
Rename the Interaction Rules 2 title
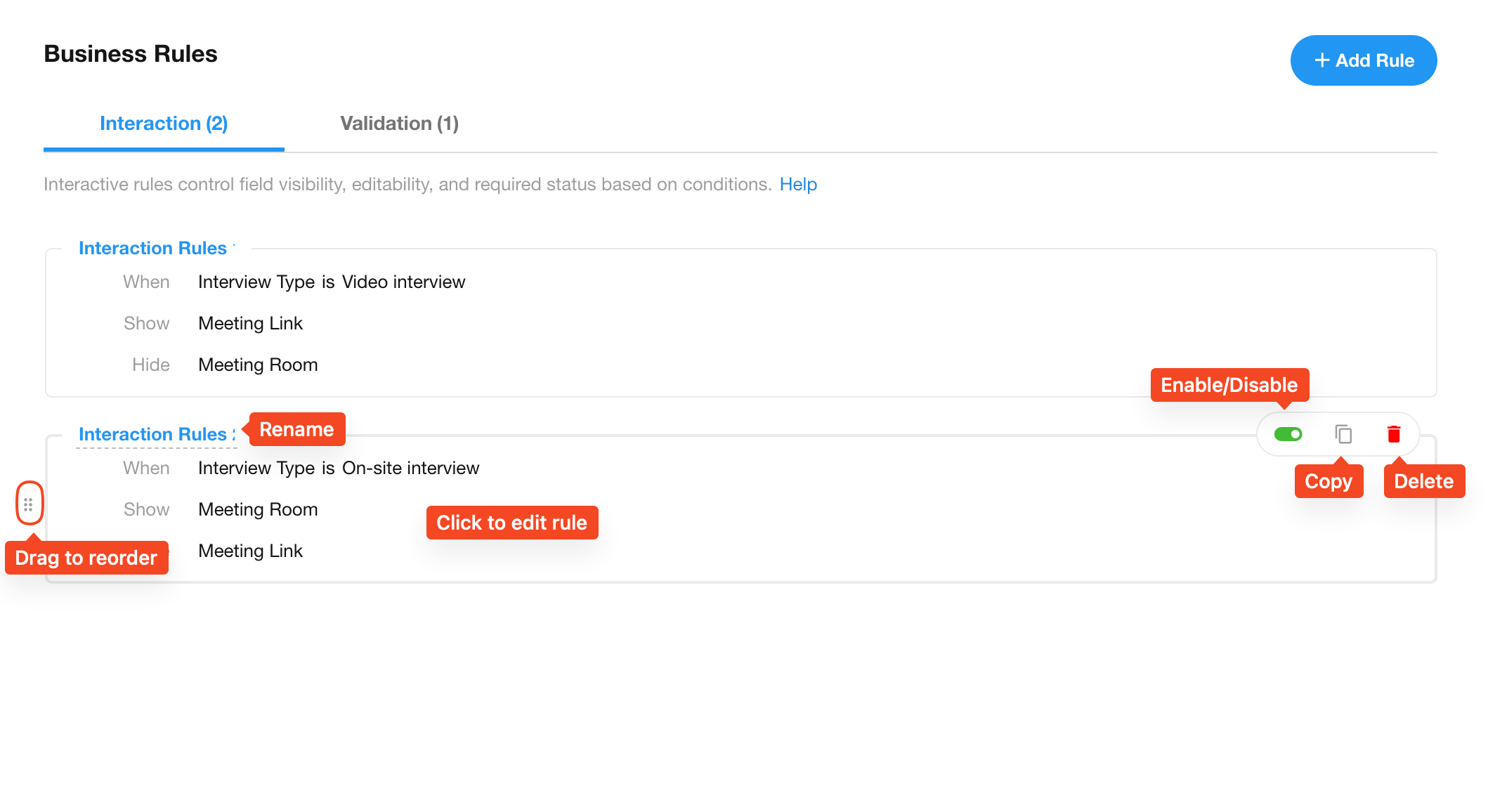(x=156, y=434)
